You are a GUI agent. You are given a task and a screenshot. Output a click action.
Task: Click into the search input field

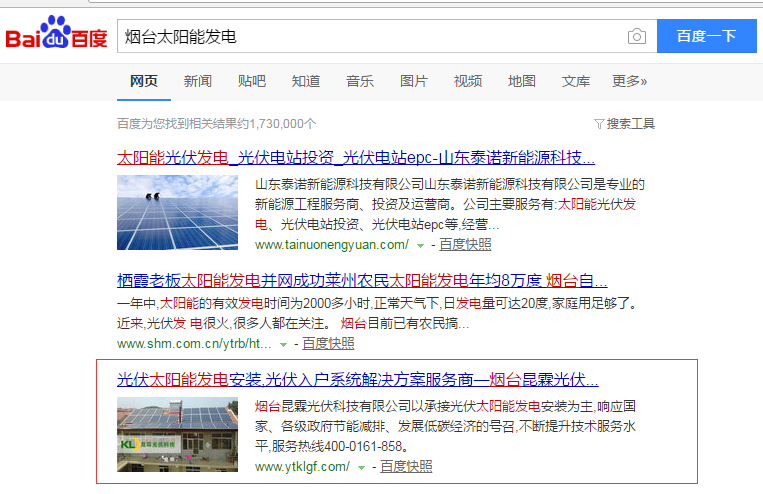point(370,37)
